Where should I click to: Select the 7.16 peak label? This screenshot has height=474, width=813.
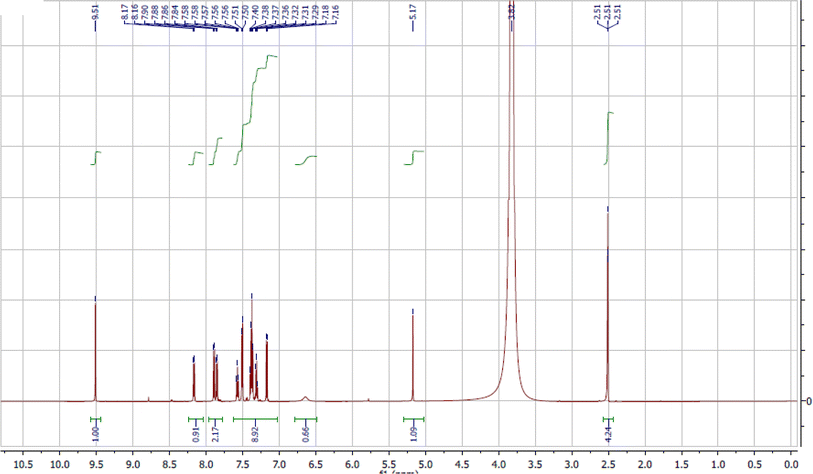pyautogui.click(x=335, y=12)
